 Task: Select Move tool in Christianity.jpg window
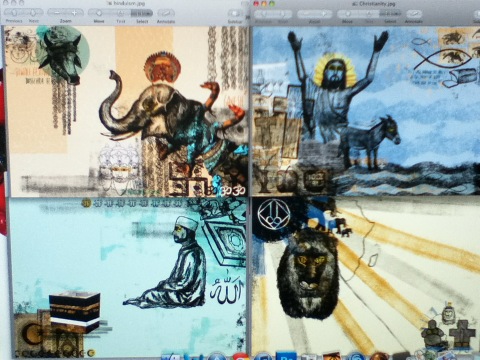tap(347, 14)
